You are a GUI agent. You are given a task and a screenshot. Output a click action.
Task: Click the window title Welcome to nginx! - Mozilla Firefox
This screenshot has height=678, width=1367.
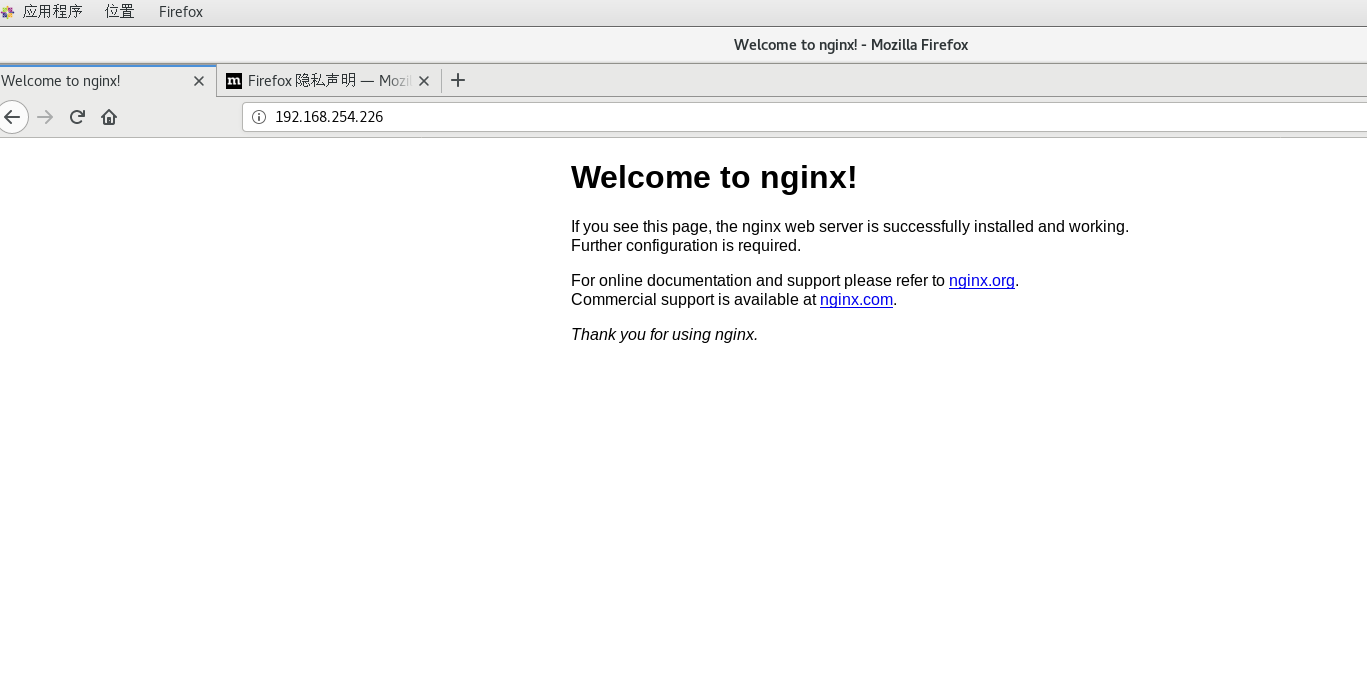point(851,45)
